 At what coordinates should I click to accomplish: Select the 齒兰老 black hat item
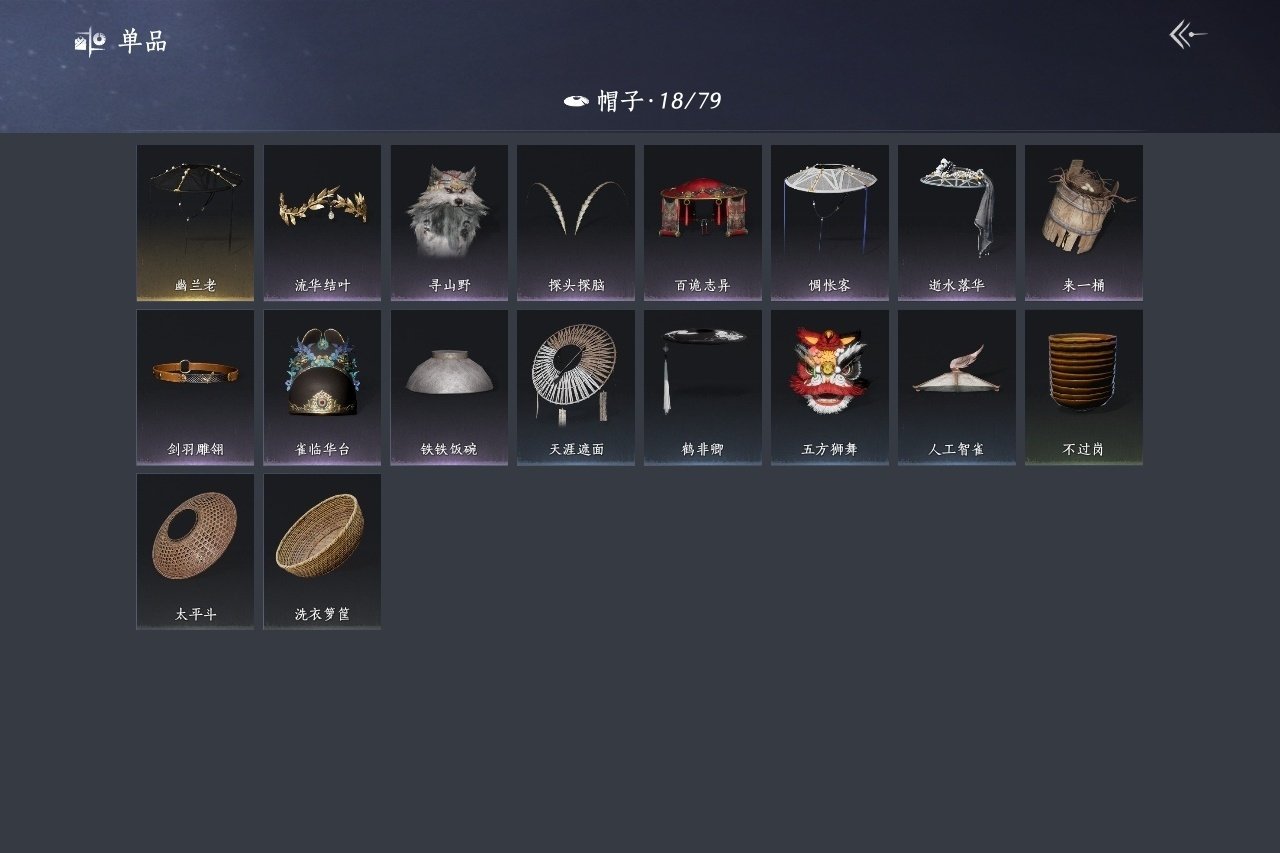pyautogui.click(x=195, y=222)
